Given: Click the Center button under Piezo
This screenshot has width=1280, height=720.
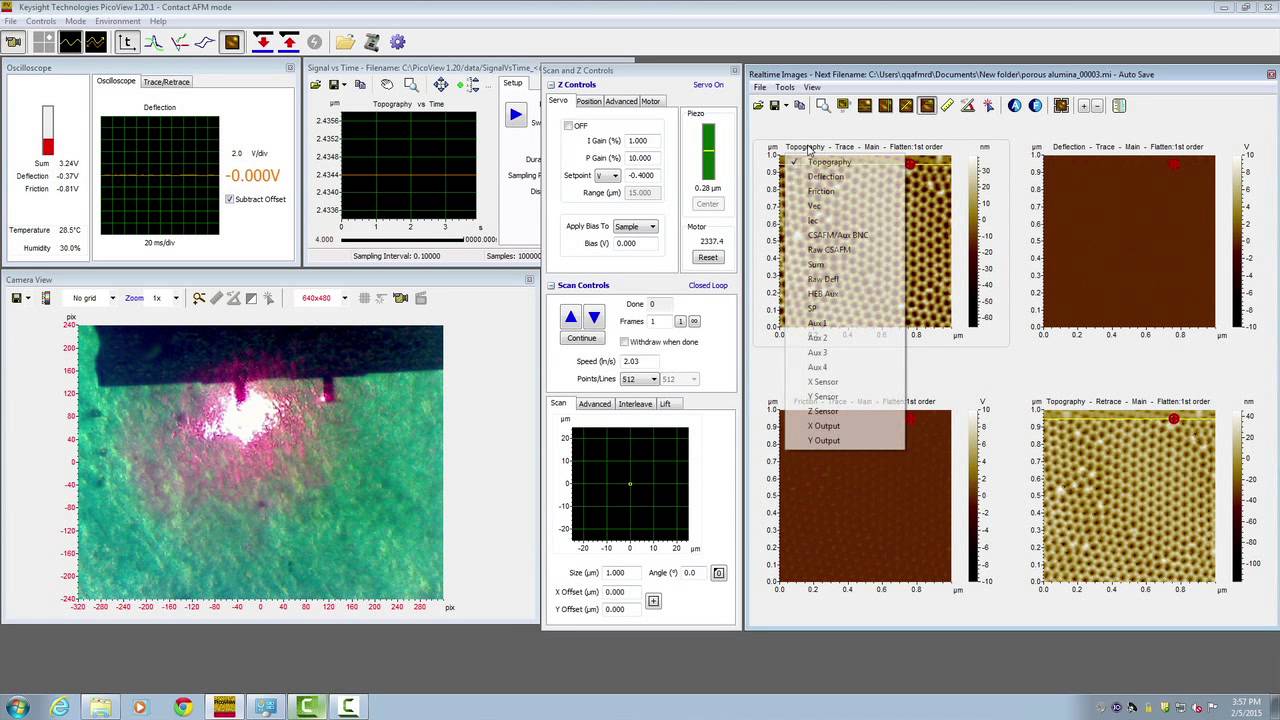Looking at the screenshot, I should pos(707,204).
